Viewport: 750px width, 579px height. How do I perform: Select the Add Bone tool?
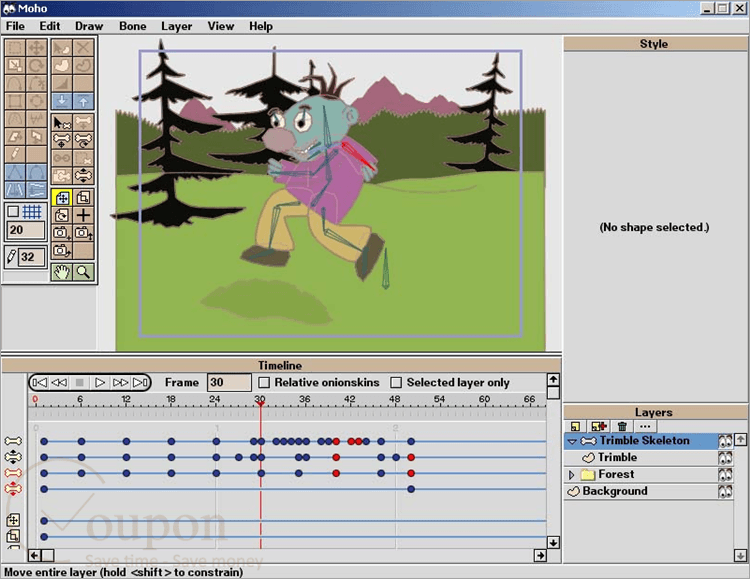pyautogui.click(x=83, y=122)
